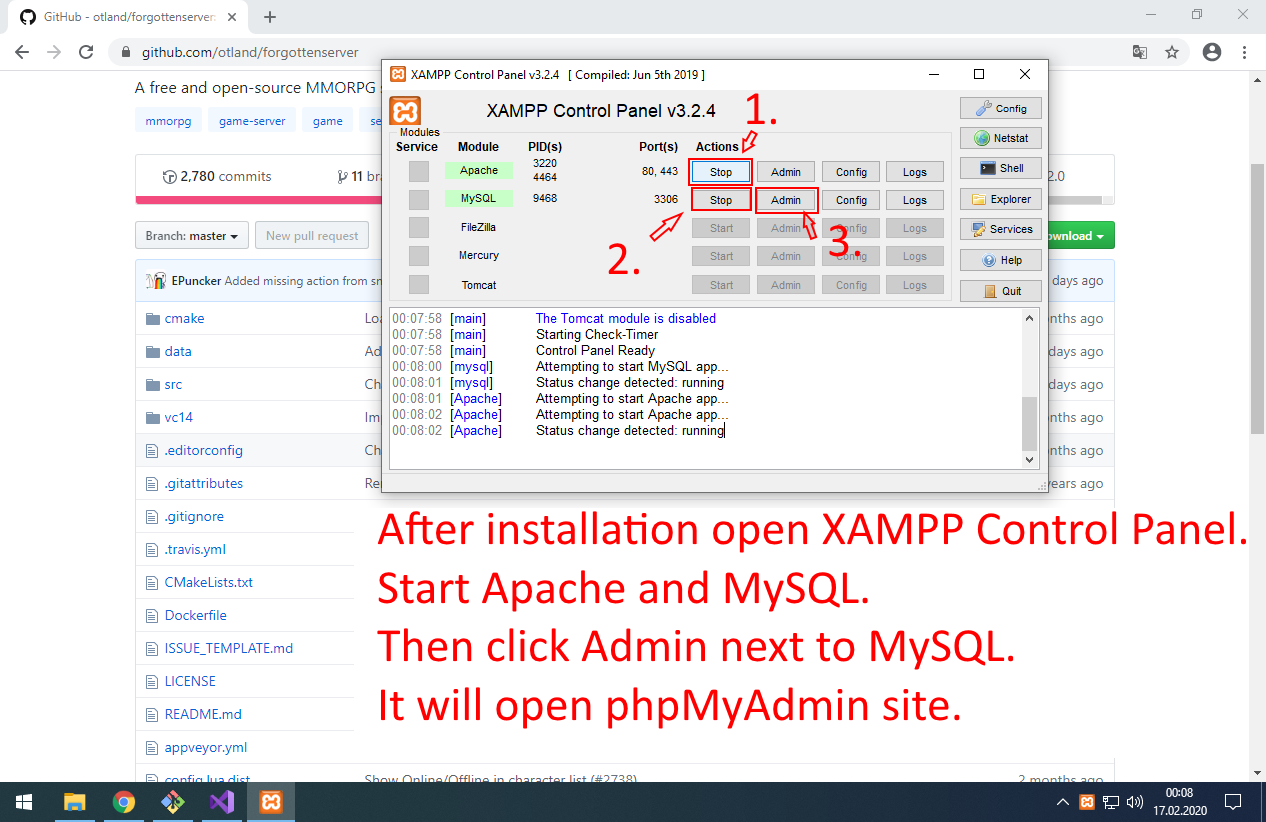Open Admin for Apache
This screenshot has width=1266, height=822.
click(786, 172)
